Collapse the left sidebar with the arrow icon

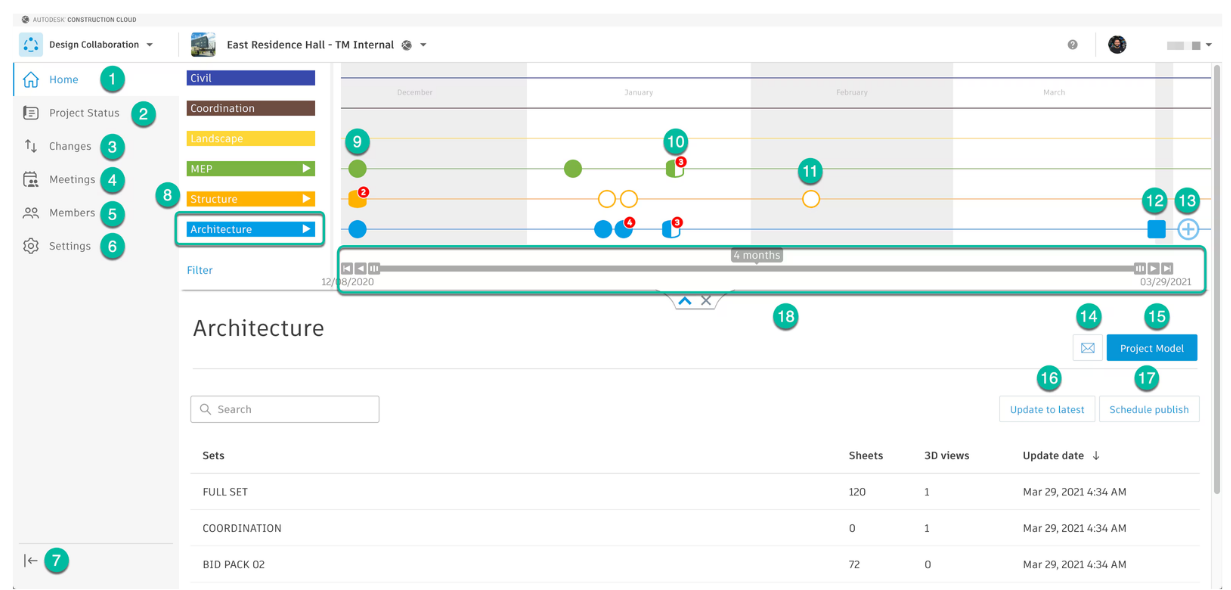30,560
